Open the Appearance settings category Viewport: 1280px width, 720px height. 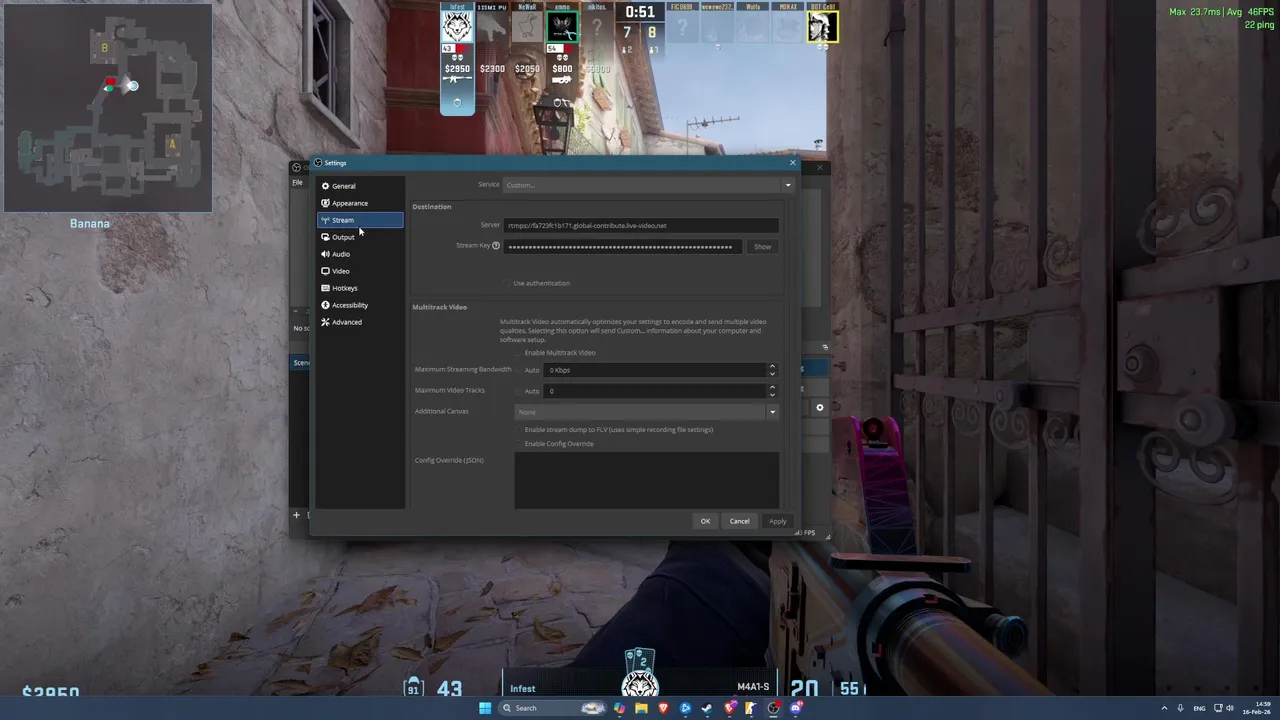click(360, 203)
